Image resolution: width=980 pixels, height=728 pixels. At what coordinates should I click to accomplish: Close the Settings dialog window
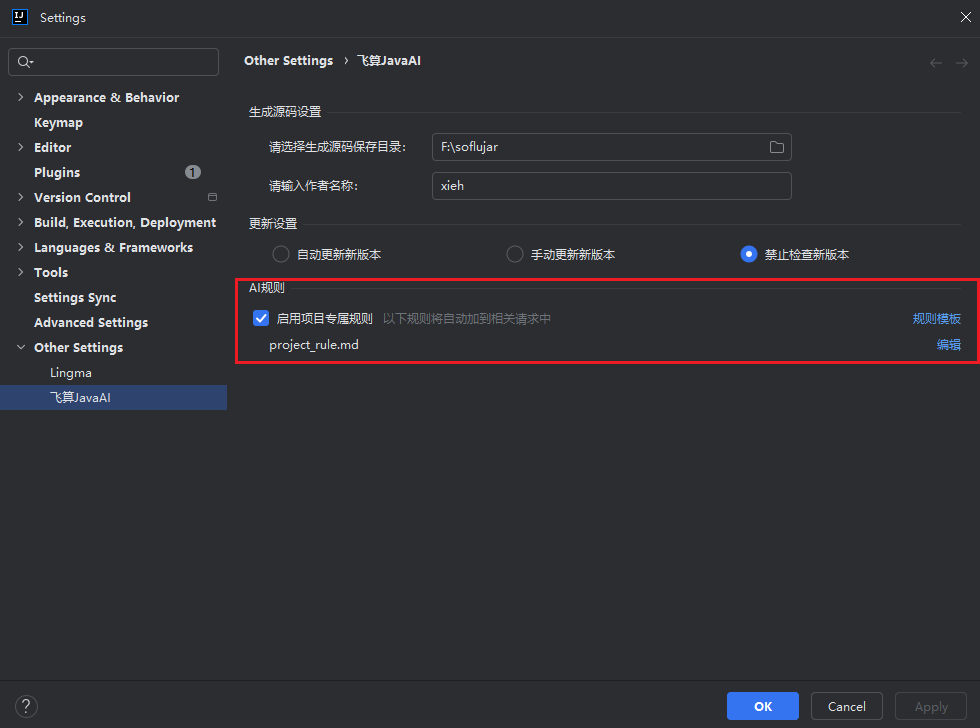(966, 17)
